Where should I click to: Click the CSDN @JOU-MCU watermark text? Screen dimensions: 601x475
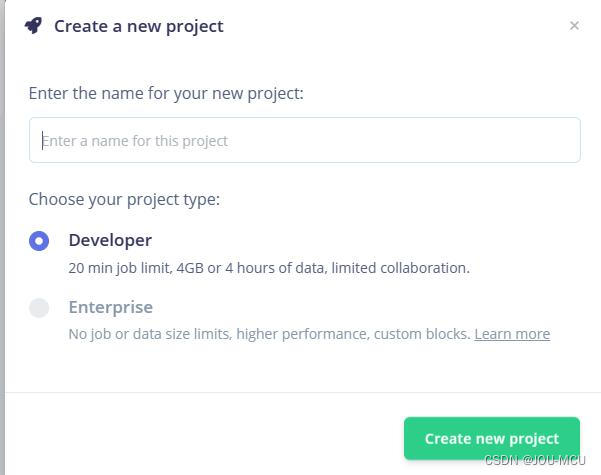pos(535,460)
